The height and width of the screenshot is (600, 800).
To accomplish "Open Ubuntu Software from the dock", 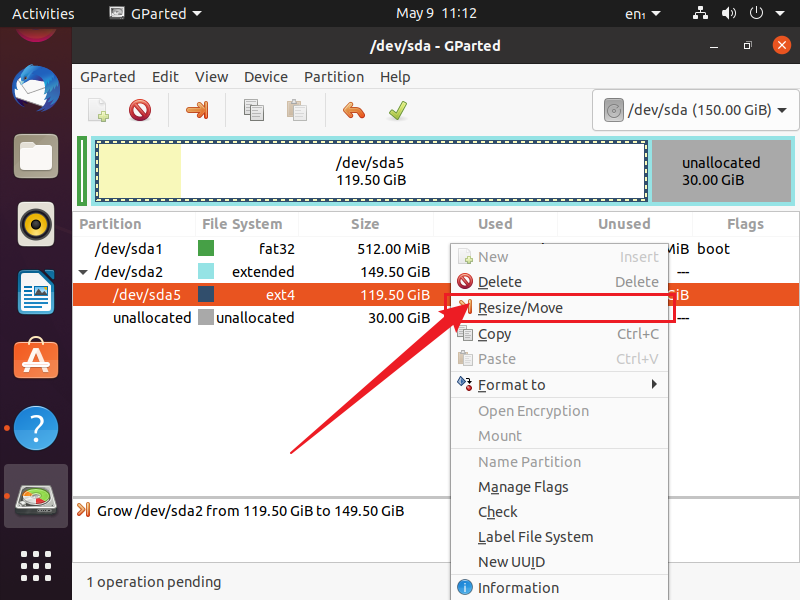I will click(x=36, y=359).
